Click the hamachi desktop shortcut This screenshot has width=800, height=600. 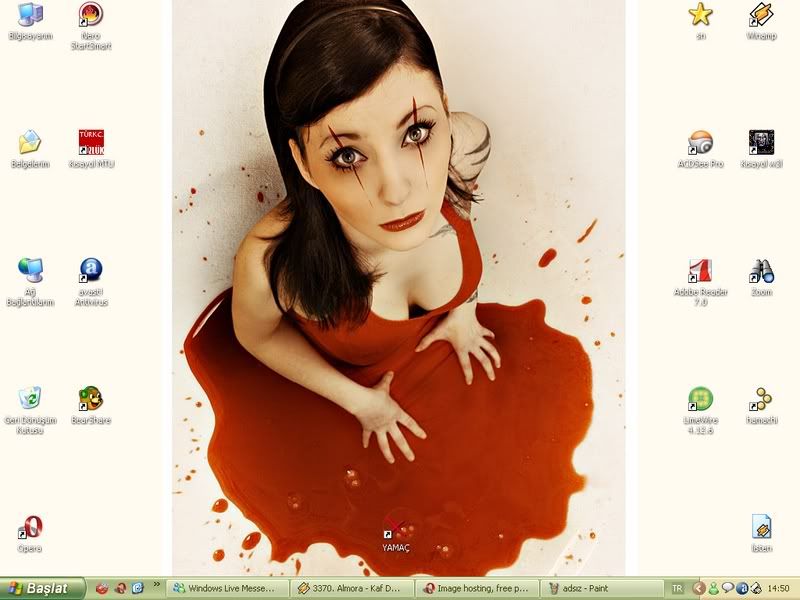point(761,400)
